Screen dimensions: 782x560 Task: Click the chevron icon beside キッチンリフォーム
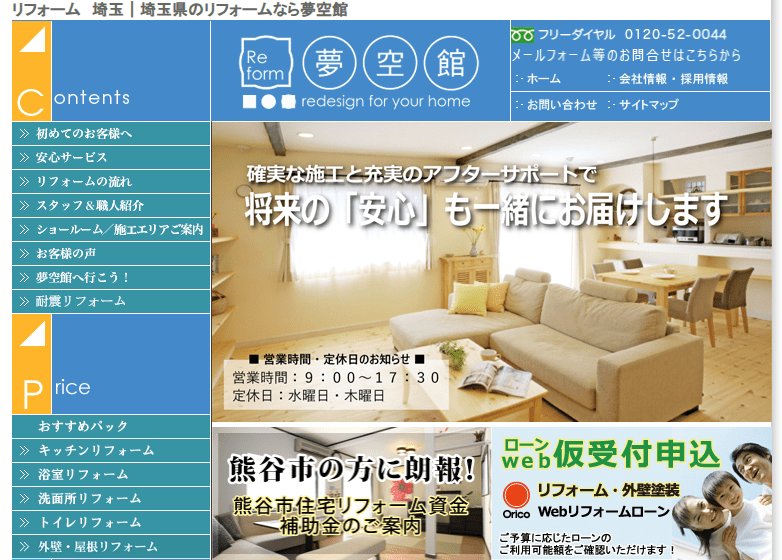[x=23, y=451]
